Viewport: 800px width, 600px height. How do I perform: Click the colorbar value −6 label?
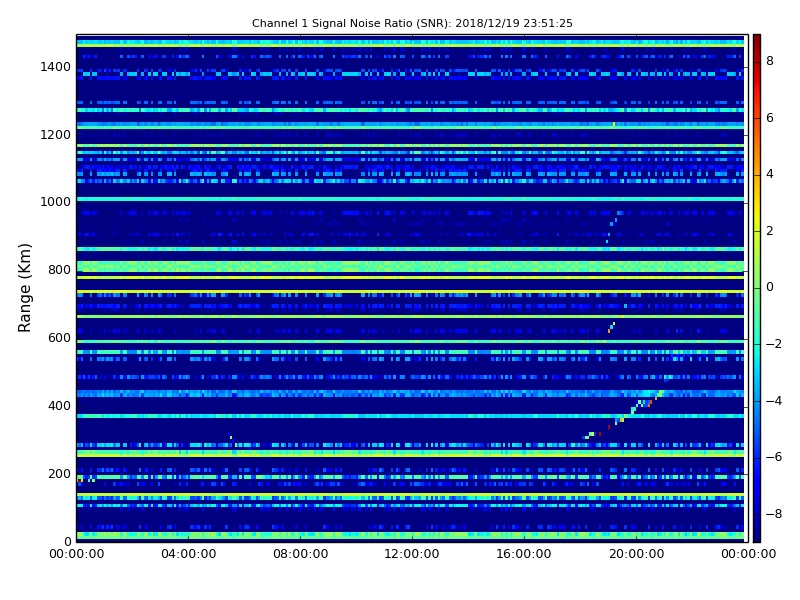tap(774, 457)
